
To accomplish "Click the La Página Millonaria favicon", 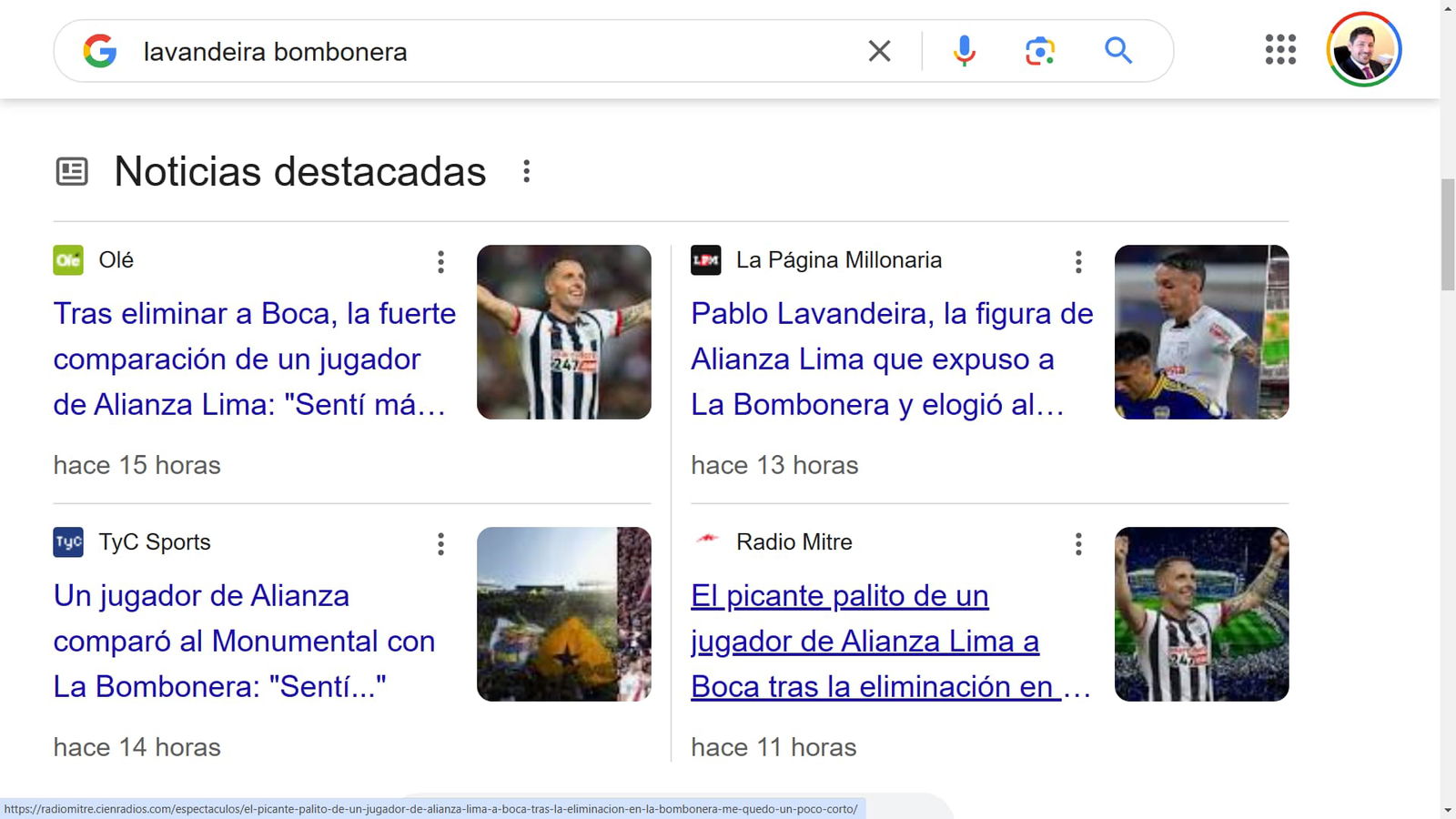I will [x=706, y=260].
